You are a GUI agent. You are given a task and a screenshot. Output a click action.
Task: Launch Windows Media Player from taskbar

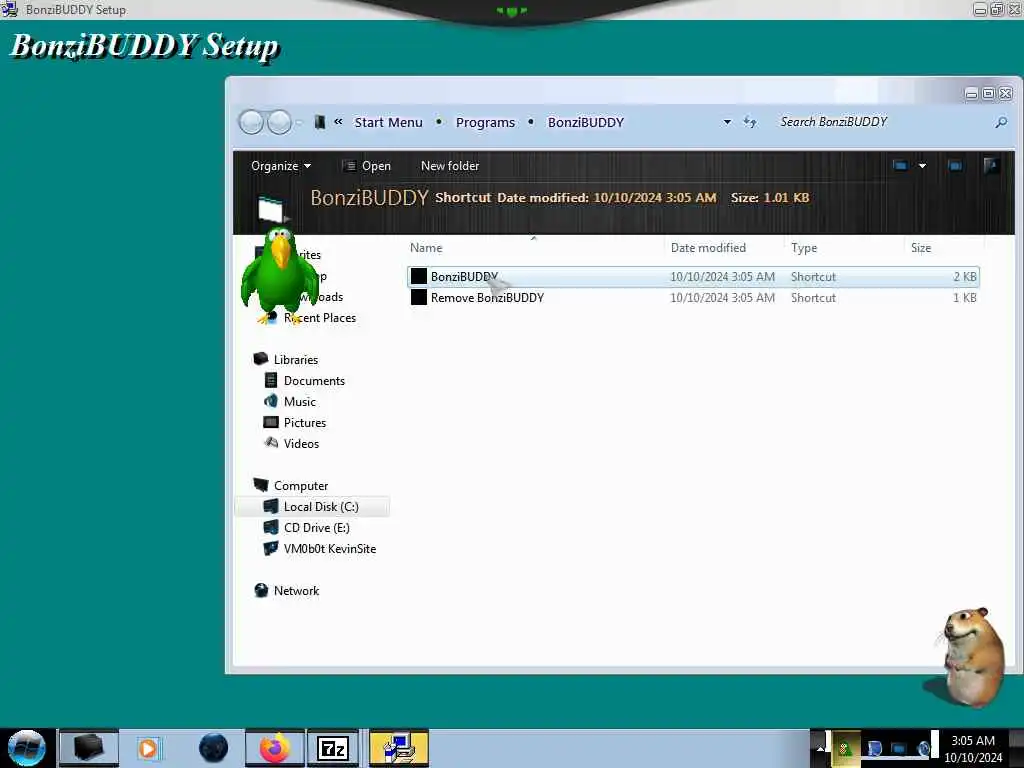[149, 748]
